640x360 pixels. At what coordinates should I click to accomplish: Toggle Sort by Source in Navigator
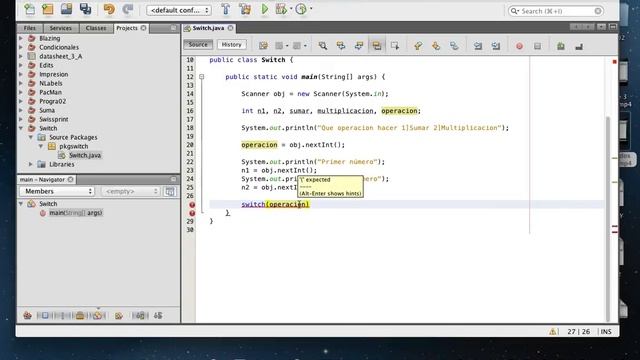pyautogui.click(x=158, y=316)
